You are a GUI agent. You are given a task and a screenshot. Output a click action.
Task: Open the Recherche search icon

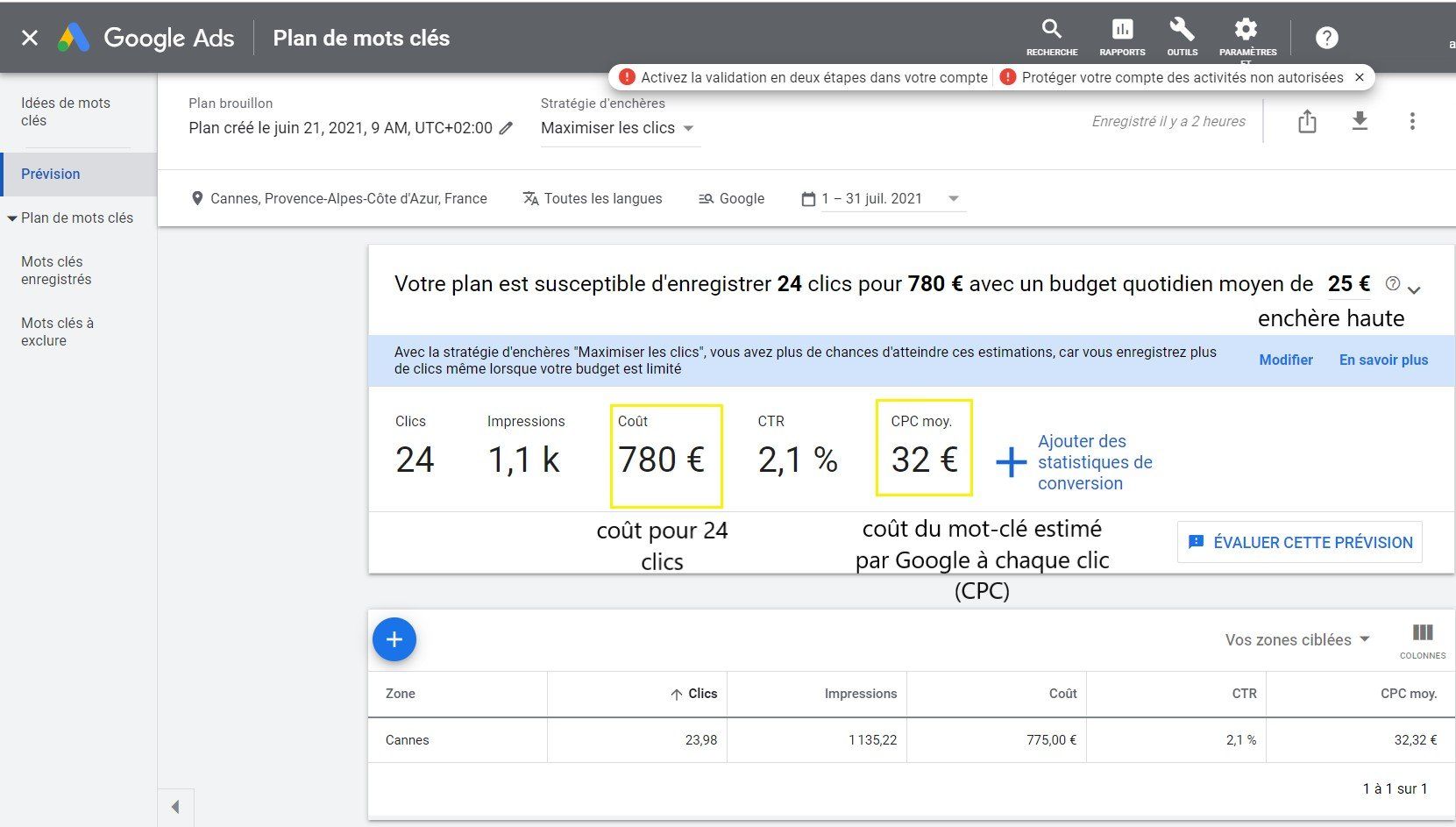[x=1052, y=37]
